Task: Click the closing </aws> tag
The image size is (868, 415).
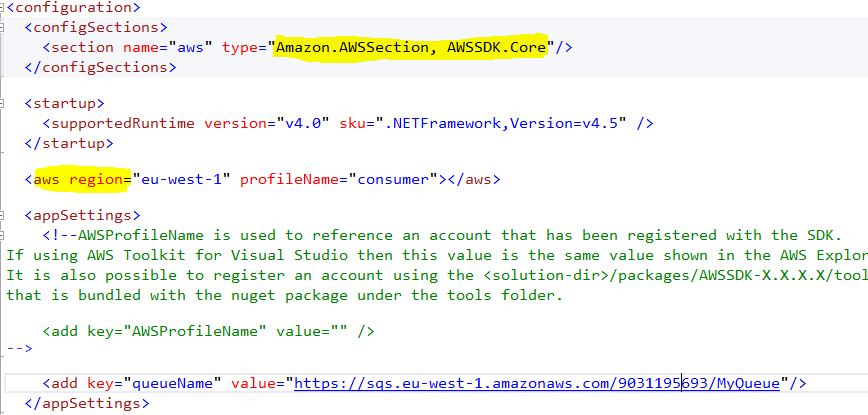Action: click(474, 179)
